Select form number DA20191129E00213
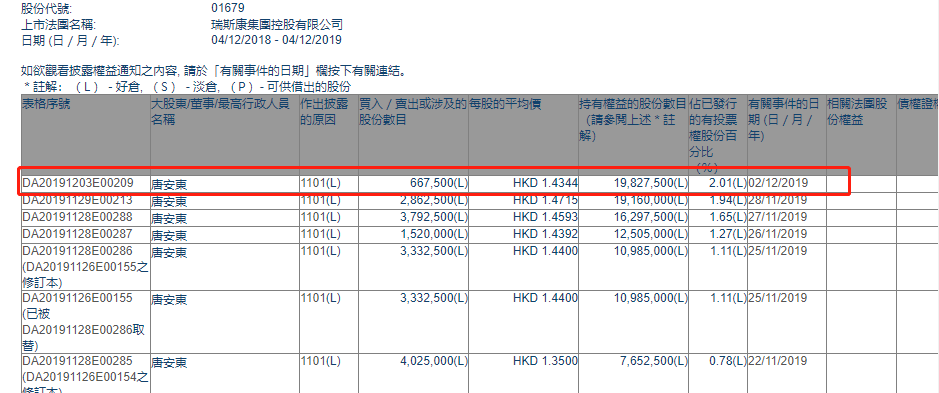 pyautogui.click(x=78, y=200)
